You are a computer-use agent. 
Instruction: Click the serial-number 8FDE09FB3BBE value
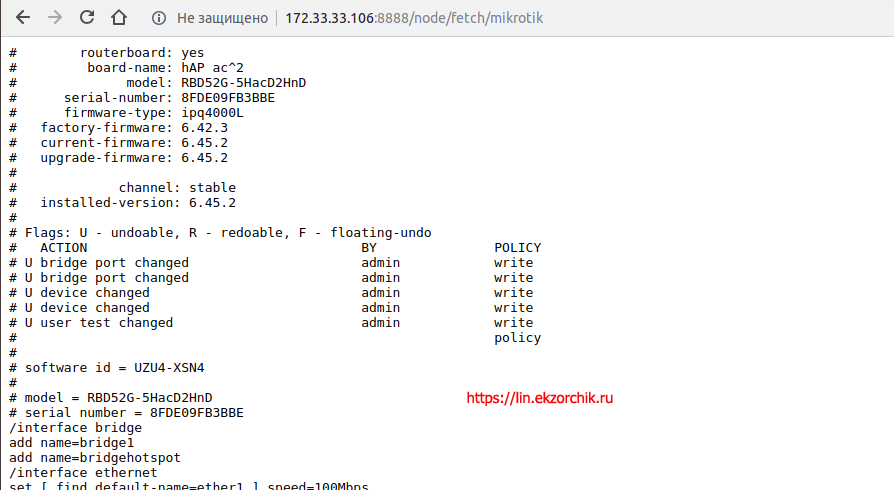228,98
